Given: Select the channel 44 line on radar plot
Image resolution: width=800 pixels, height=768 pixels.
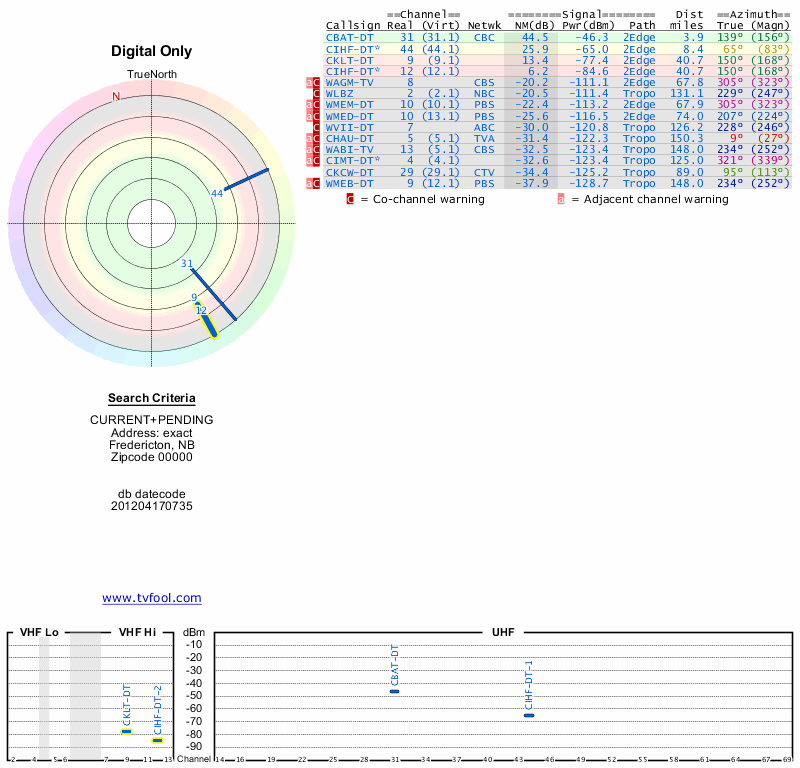Looking at the screenshot, I should (x=247, y=179).
